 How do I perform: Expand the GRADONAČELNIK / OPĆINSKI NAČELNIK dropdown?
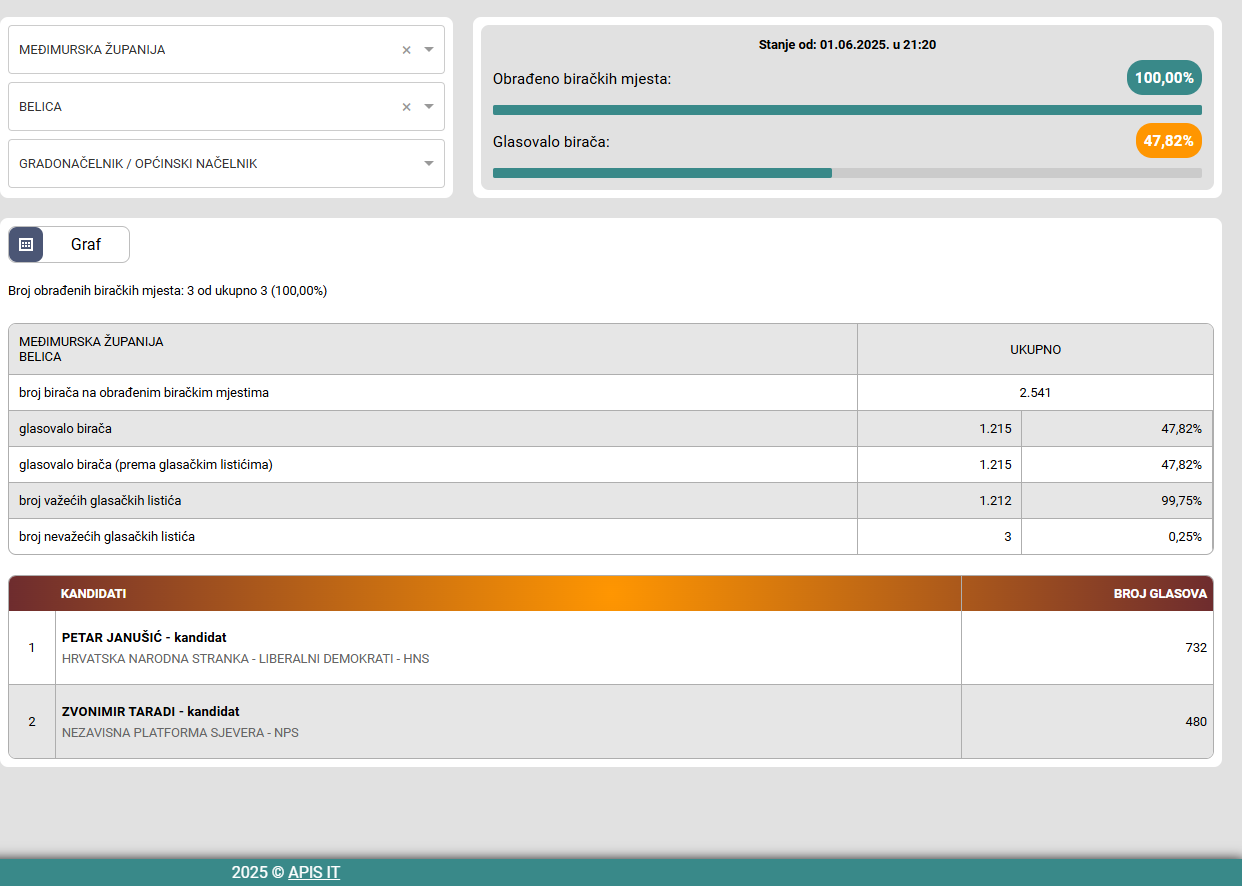[x=429, y=164]
